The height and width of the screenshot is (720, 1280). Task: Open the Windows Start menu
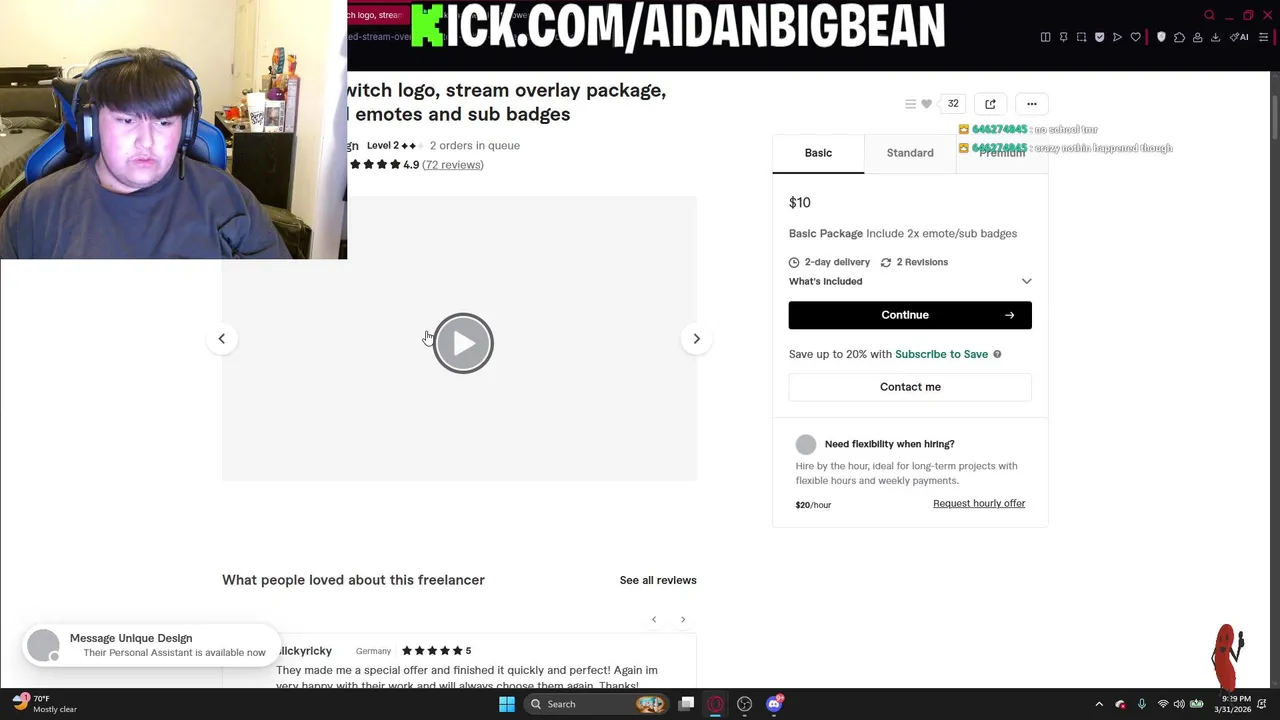(507, 704)
